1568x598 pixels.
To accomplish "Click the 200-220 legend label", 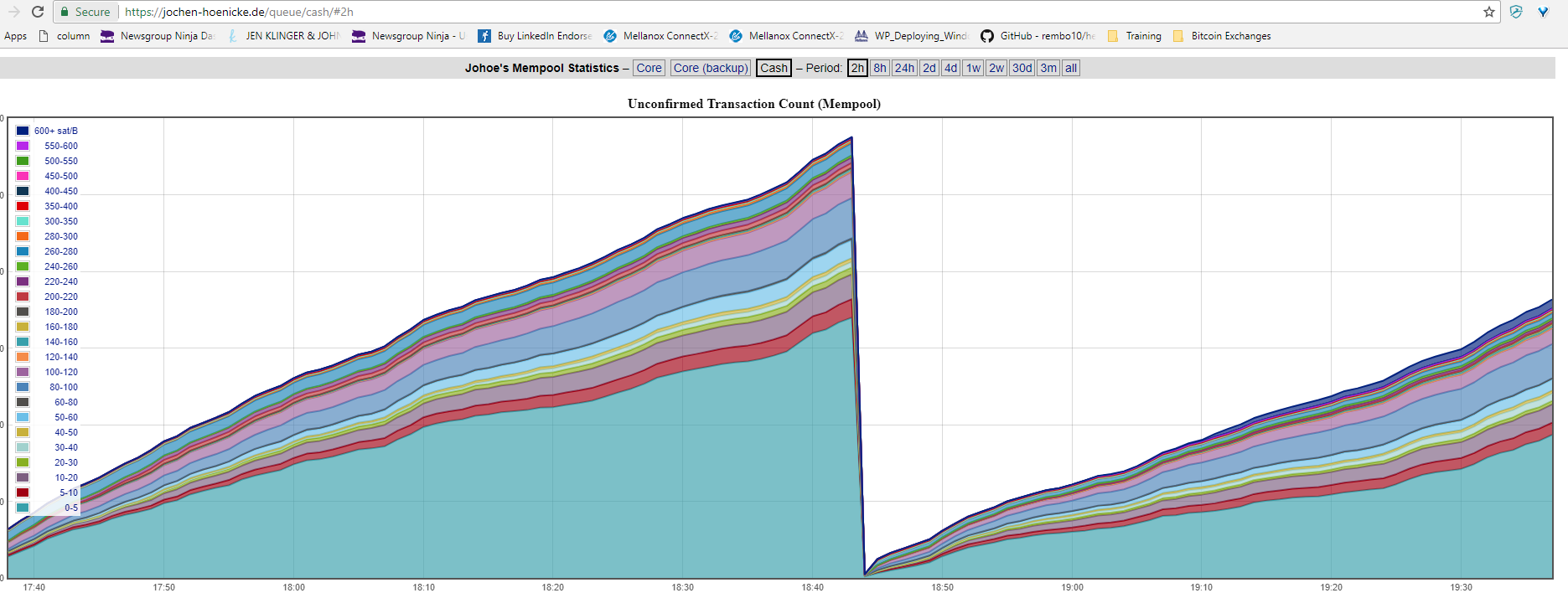I will pos(61,296).
